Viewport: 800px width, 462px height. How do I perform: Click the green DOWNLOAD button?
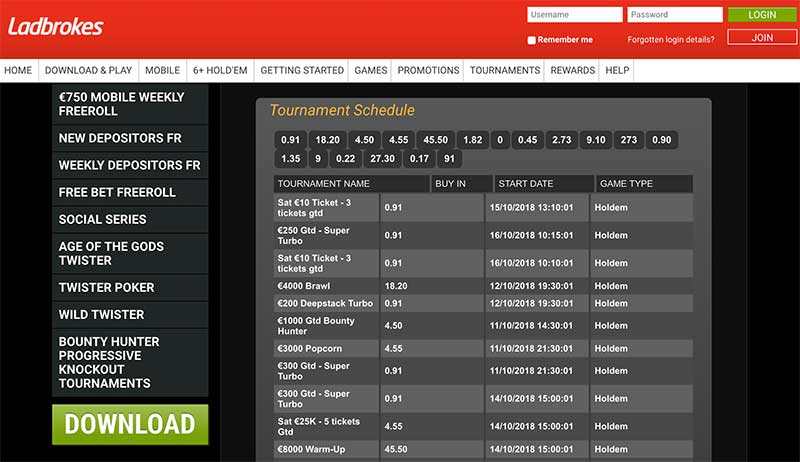pyautogui.click(x=130, y=424)
